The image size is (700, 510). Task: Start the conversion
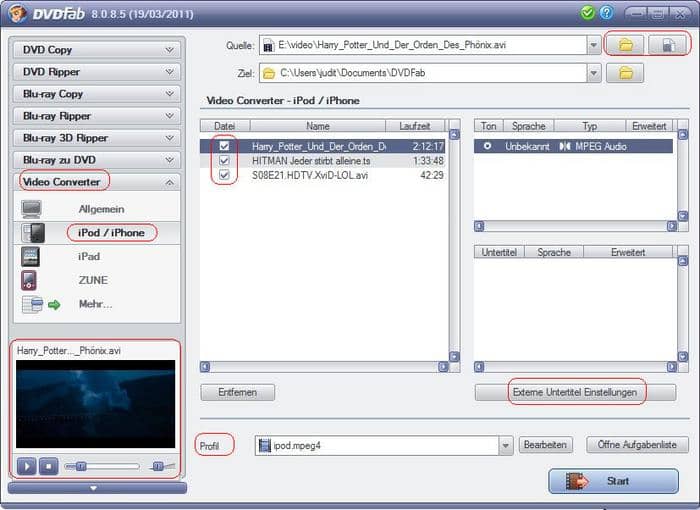click(x=613, y=481)
